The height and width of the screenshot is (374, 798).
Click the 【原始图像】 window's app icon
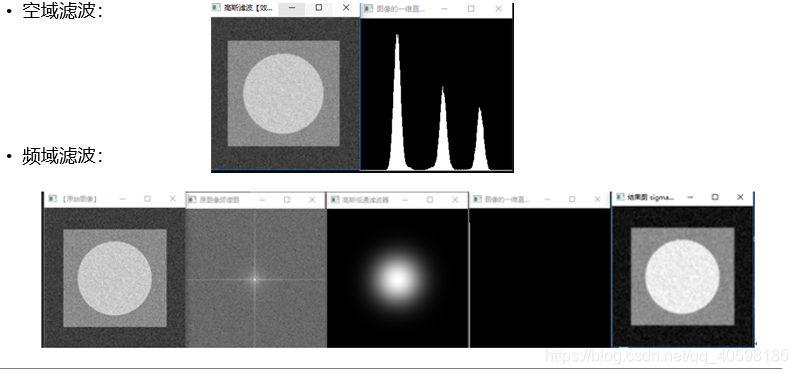(52, 198)
